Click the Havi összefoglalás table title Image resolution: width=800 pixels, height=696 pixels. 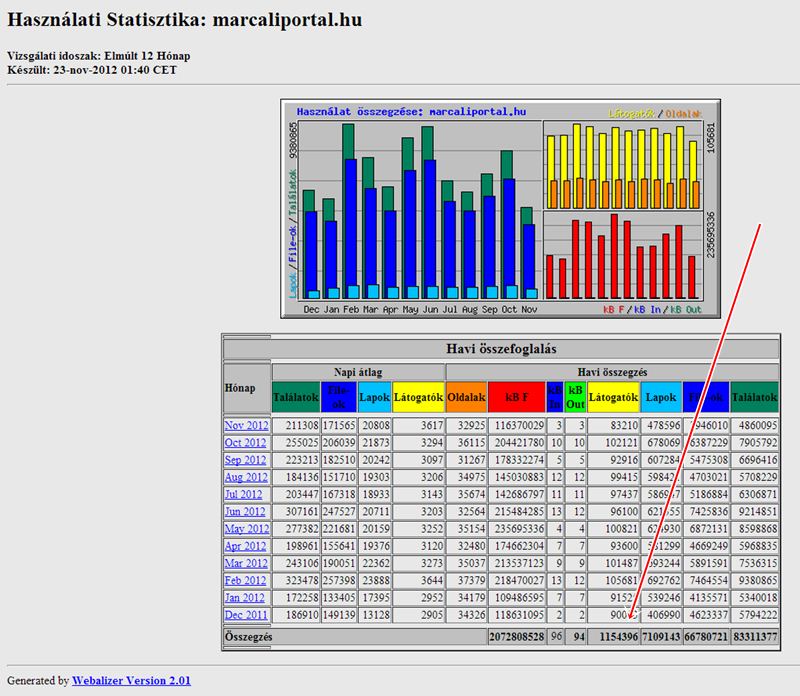click(501, 349)
